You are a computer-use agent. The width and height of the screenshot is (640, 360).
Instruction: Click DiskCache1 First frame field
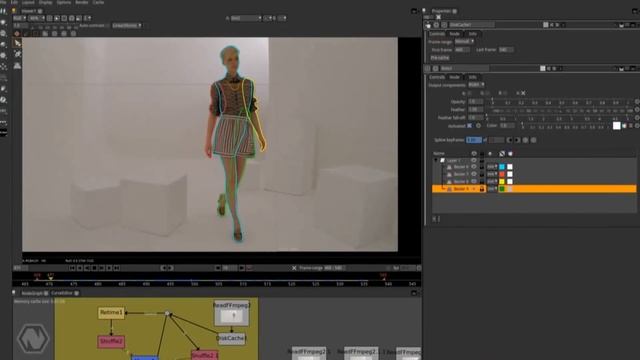point(462,50)
